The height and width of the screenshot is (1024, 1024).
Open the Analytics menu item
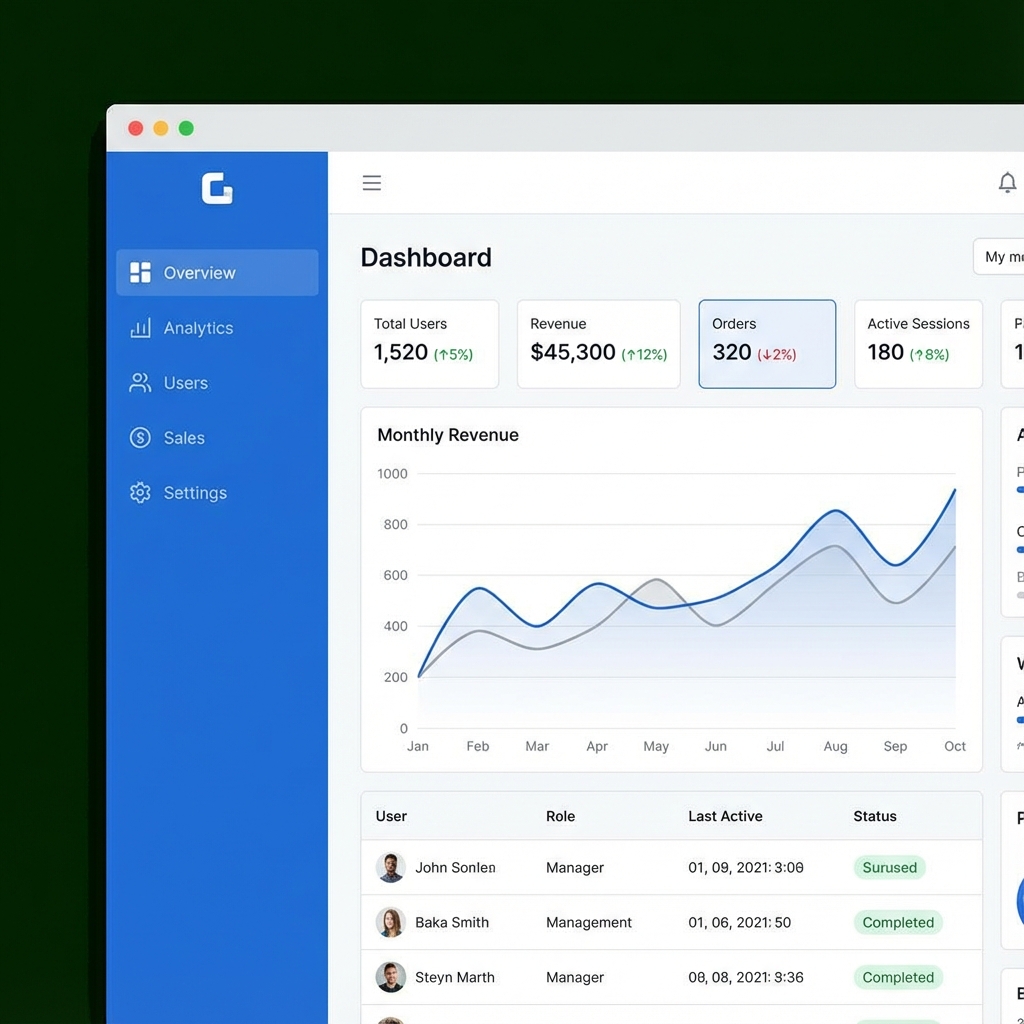coord(198,328)
